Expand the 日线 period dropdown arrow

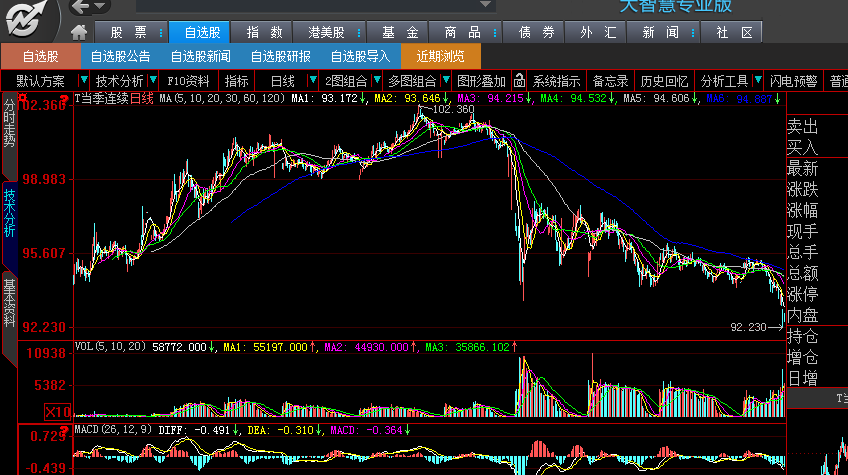(312, 81)
